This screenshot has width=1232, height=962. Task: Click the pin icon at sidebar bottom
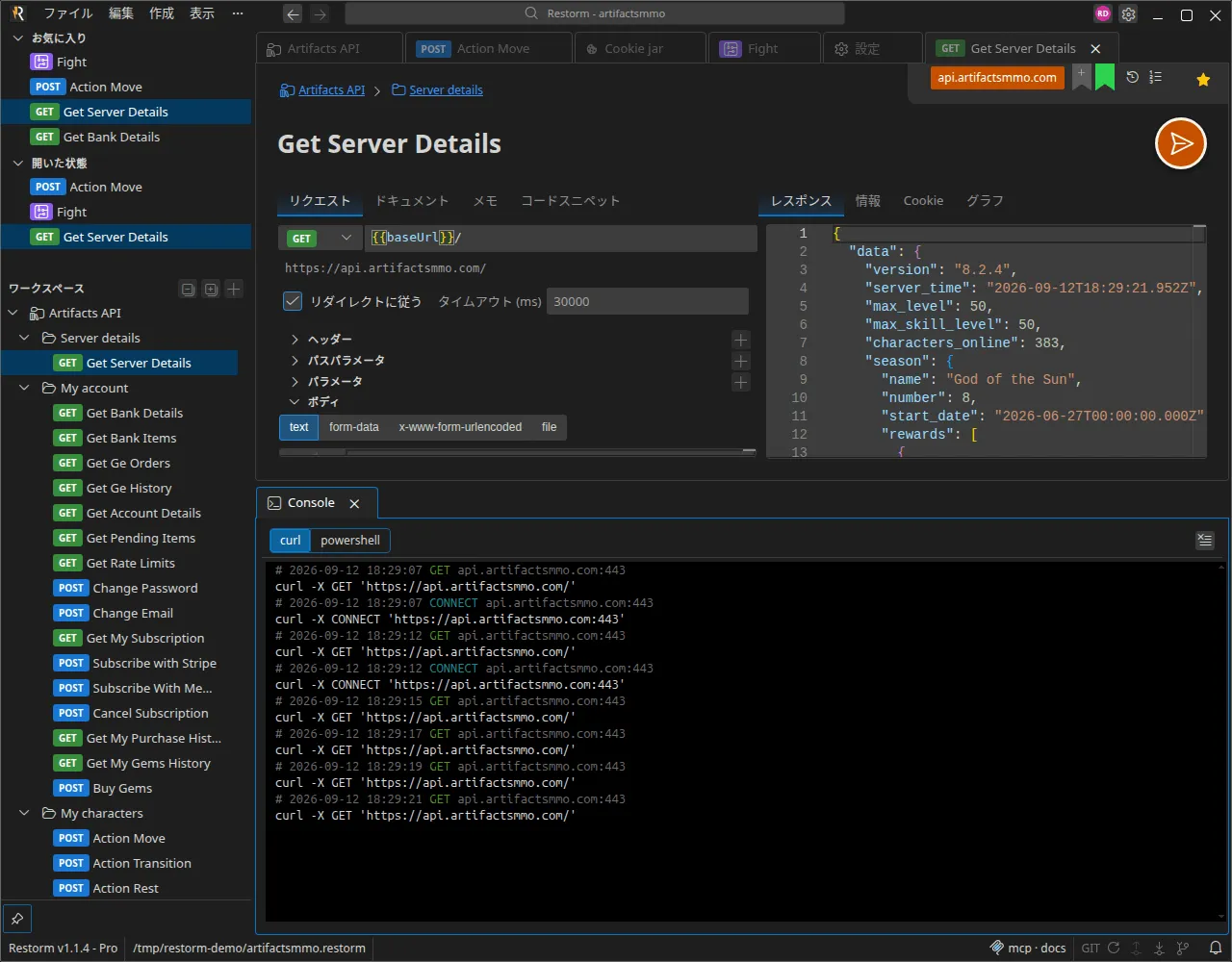(17, 919)
